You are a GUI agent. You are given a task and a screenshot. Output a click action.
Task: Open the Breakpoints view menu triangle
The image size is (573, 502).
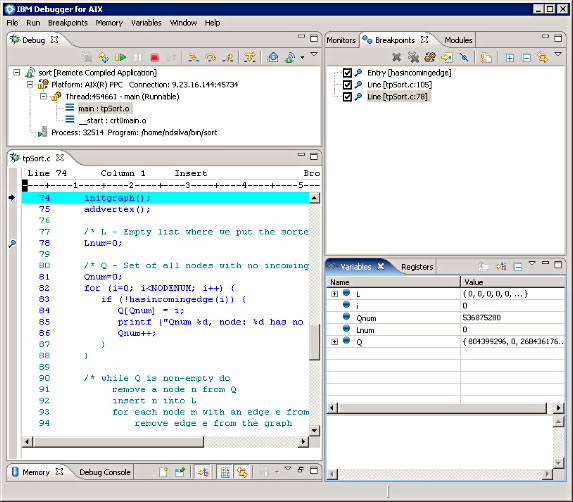[x=558, y=54]
